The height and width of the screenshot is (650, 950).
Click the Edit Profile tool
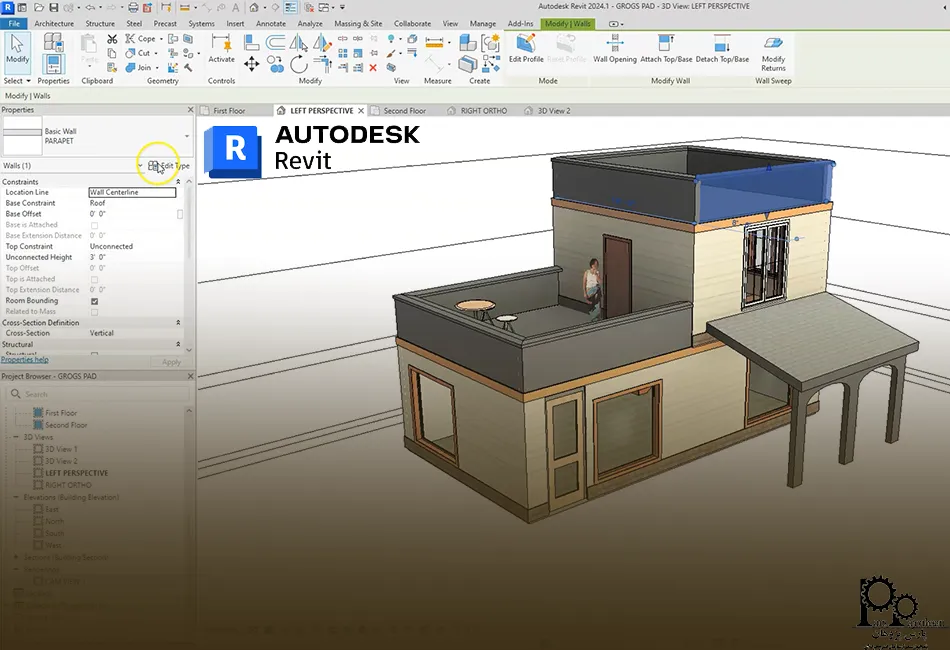(526, 47)
